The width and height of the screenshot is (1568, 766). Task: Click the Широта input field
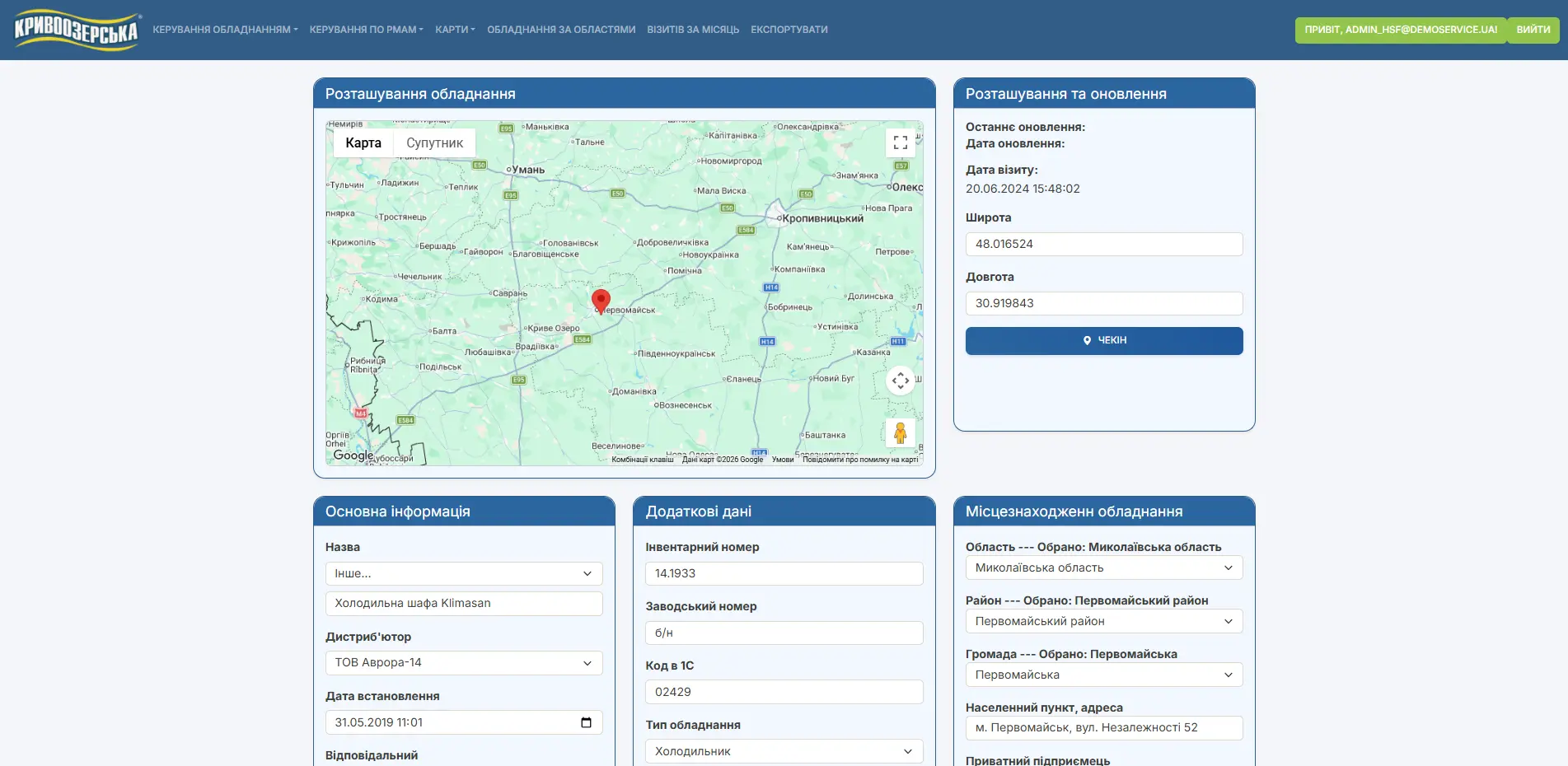pos(1104,245)
